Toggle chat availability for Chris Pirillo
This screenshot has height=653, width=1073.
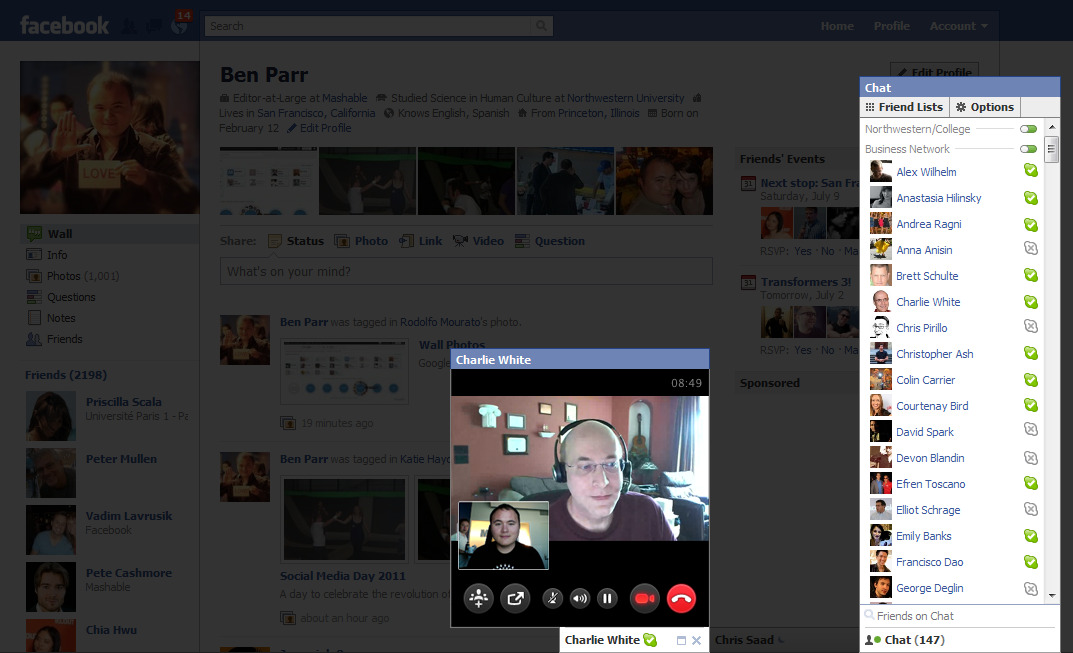point(1030,327)
